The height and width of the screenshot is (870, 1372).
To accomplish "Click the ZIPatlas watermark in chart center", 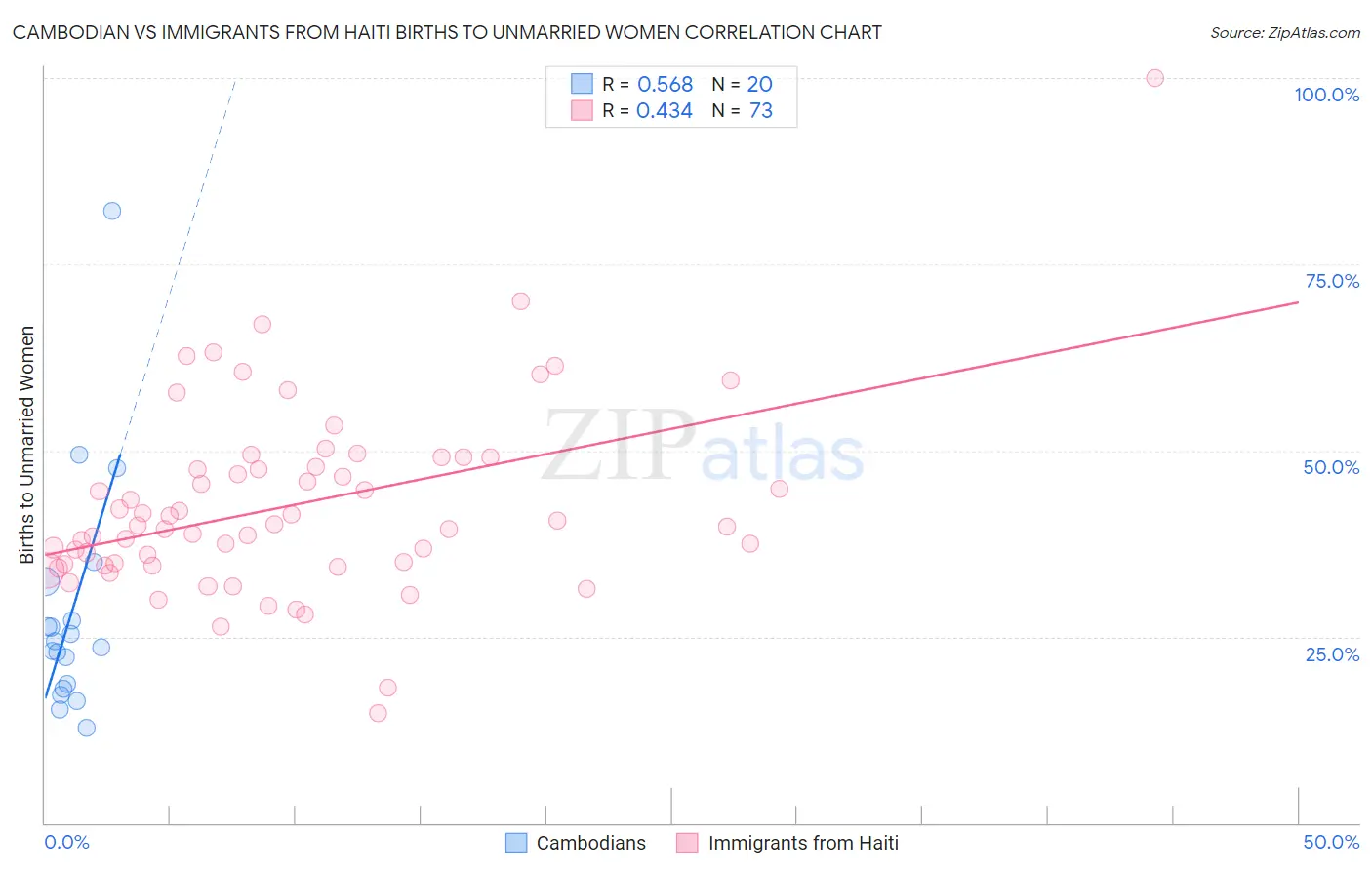I will (703, 447).
